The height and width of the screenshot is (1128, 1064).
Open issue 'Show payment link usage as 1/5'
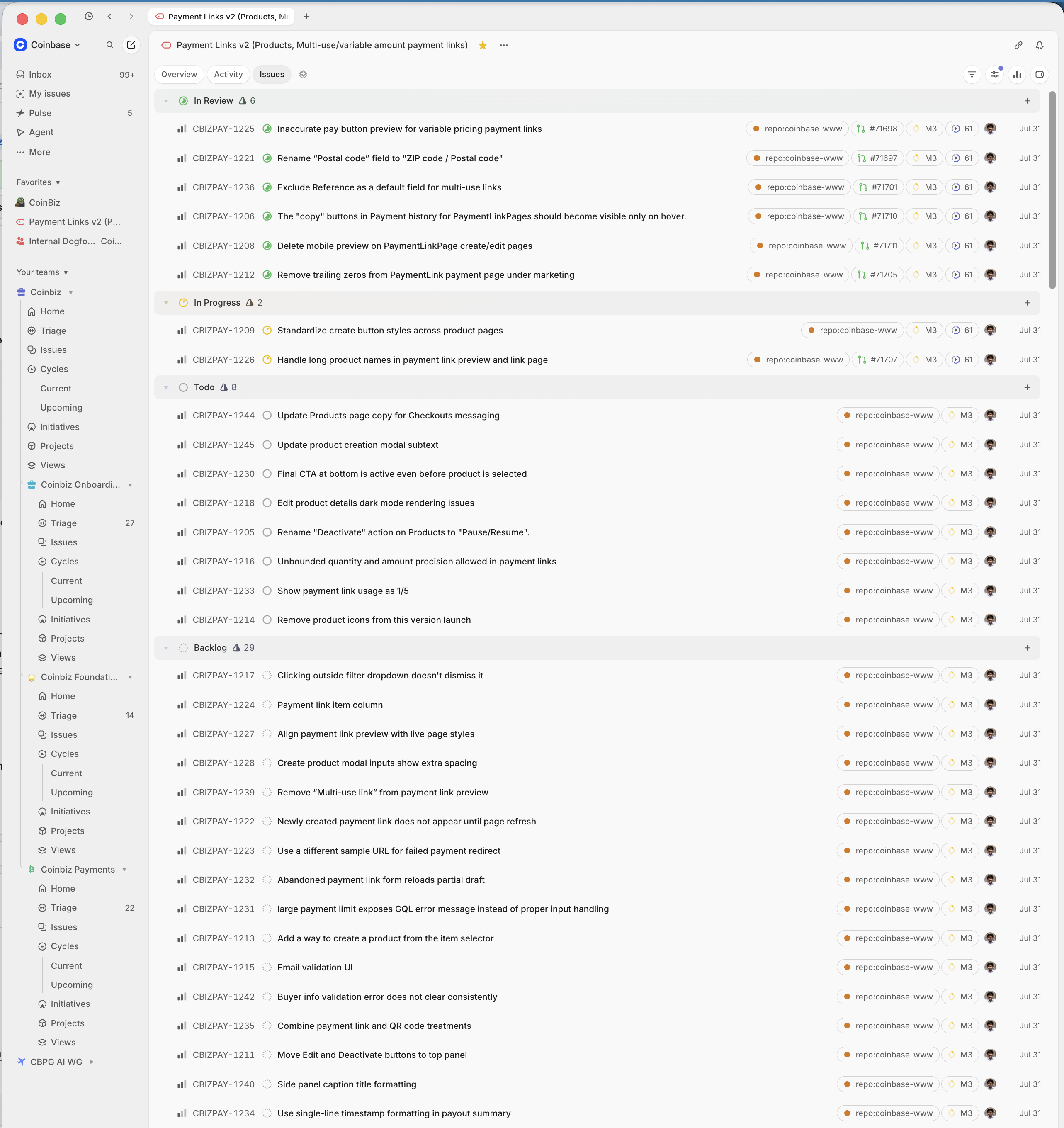tap(343, 591)
